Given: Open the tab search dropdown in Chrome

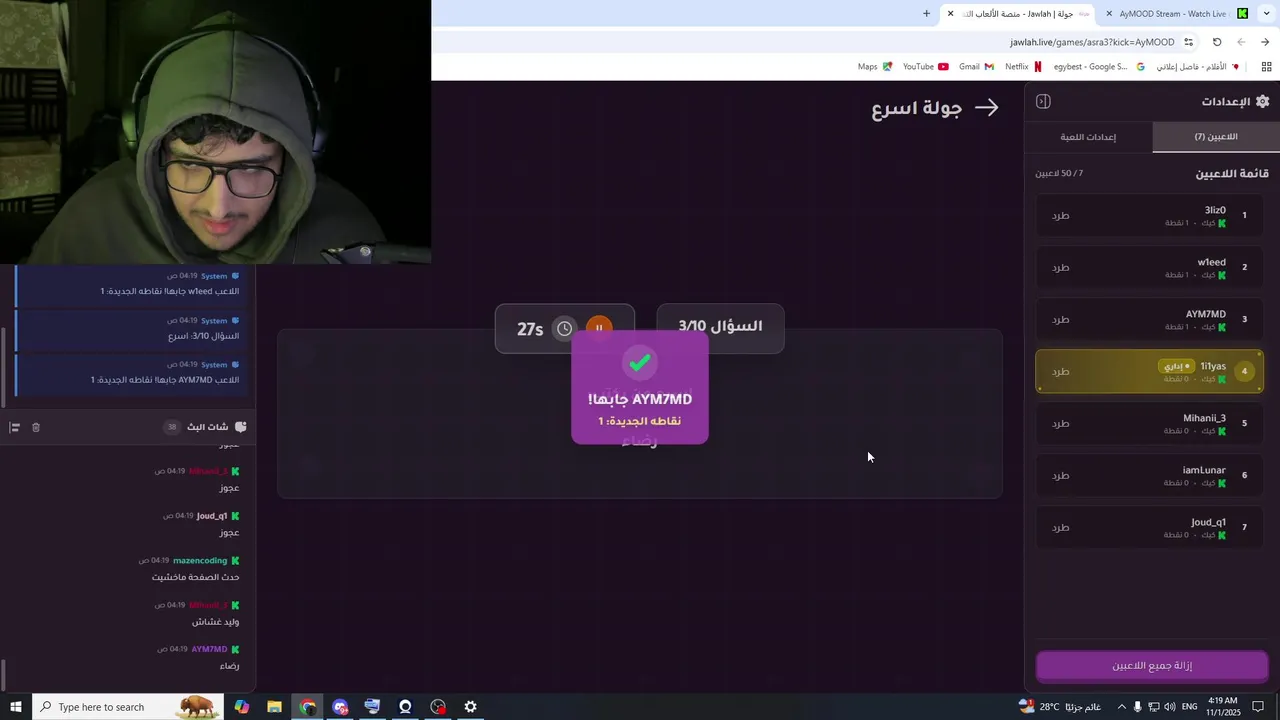Looking at the screenshot, I should [1266, 14].
